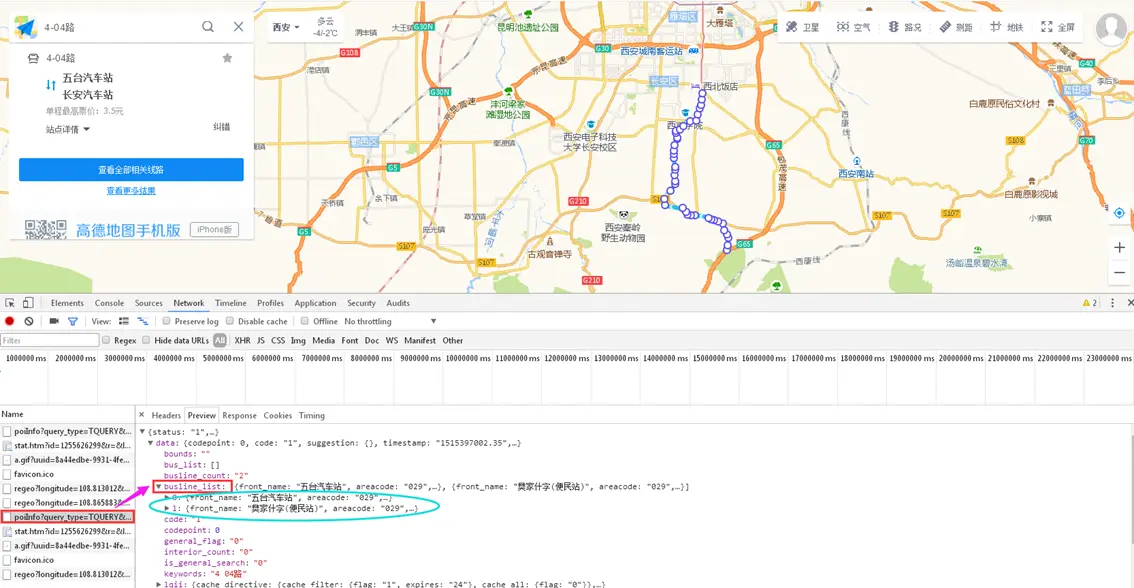Click the iPhone版 button
The image size is (1134, 588).
215,229
